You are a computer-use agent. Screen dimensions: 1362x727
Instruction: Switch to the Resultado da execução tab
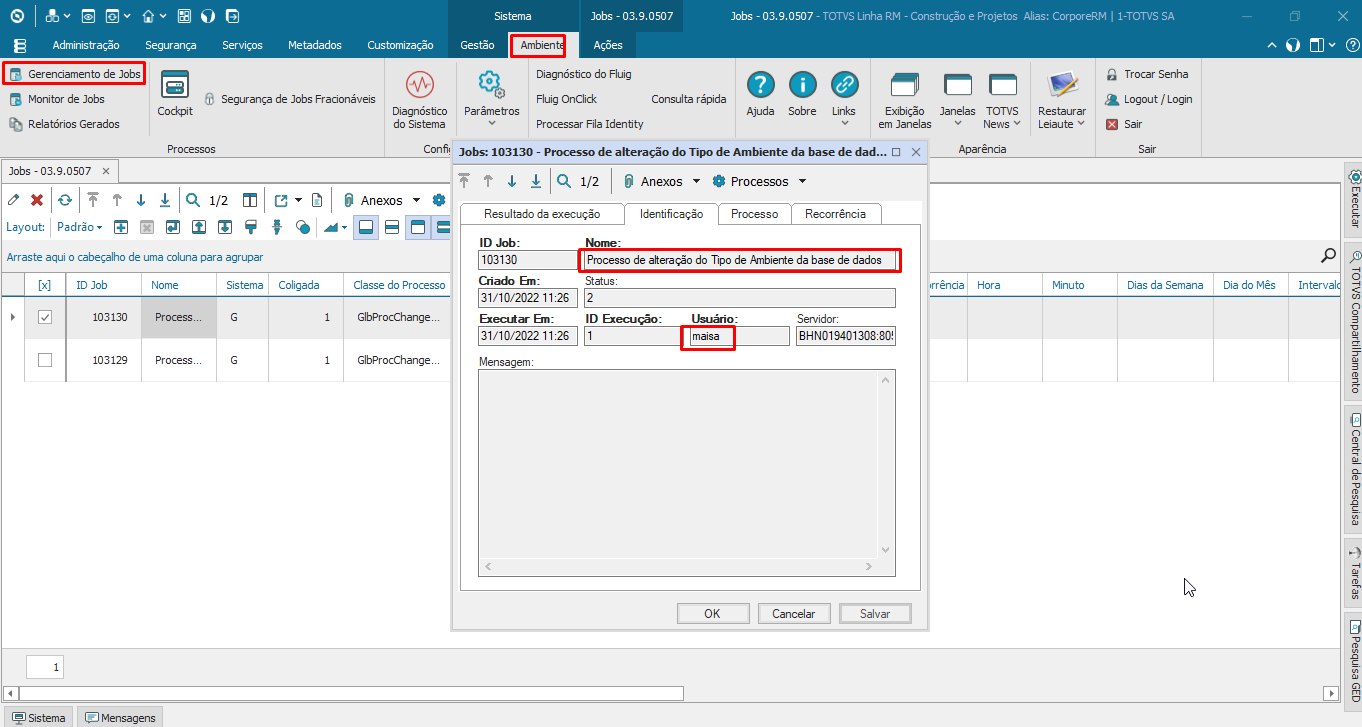[x=541, y=214]
